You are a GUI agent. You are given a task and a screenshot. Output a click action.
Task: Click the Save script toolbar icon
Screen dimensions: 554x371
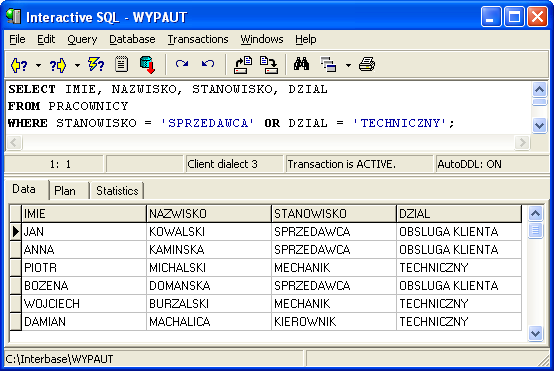pyautogui.click(x=269, y=65)
